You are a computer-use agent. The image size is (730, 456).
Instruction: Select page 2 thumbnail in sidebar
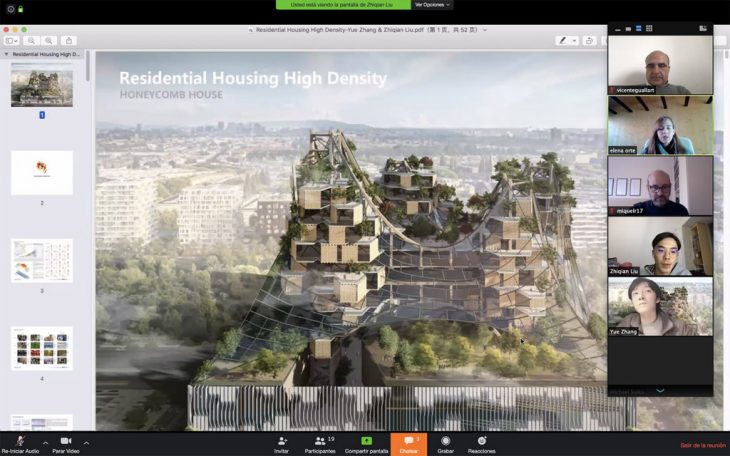(x=41, y=172)
